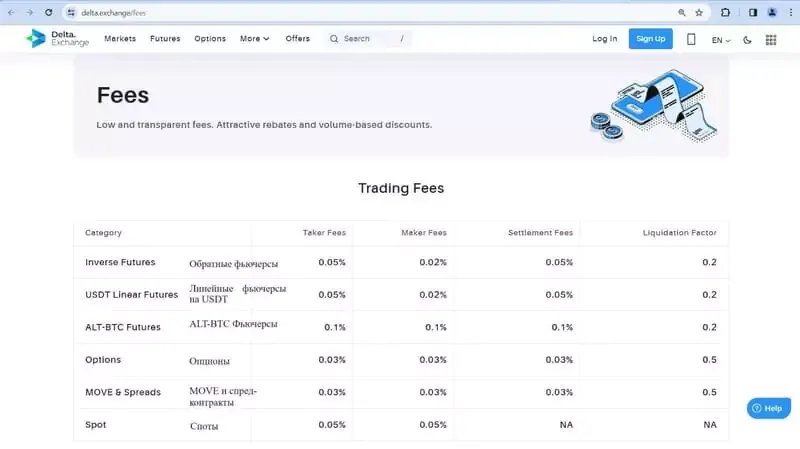Toggle dark mode moon icon
This screenshot has height=449, width=800.
pyautogui.click(x=747, y=40)
